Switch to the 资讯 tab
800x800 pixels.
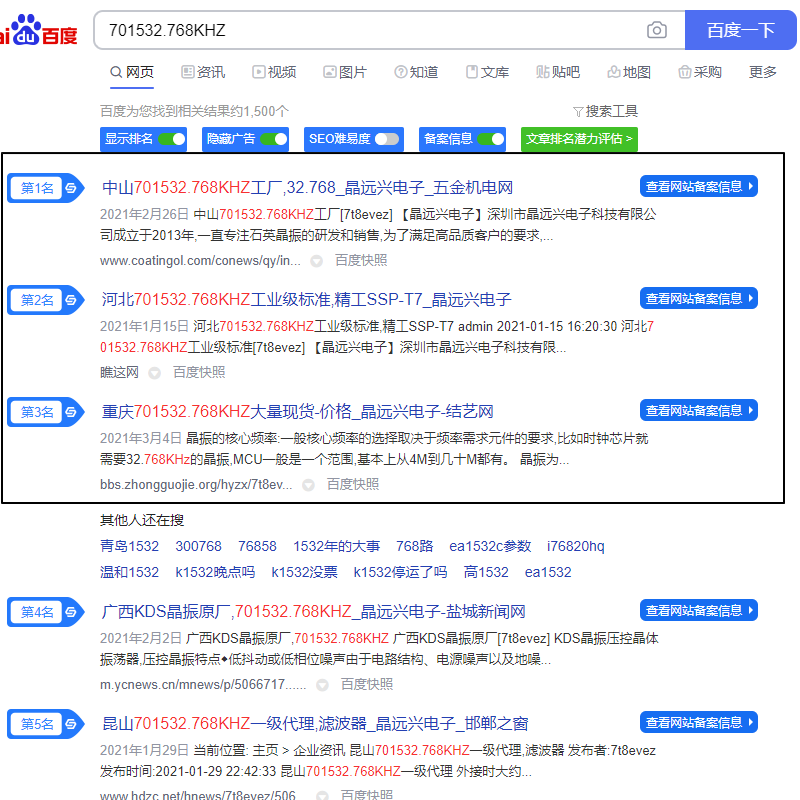203,72
